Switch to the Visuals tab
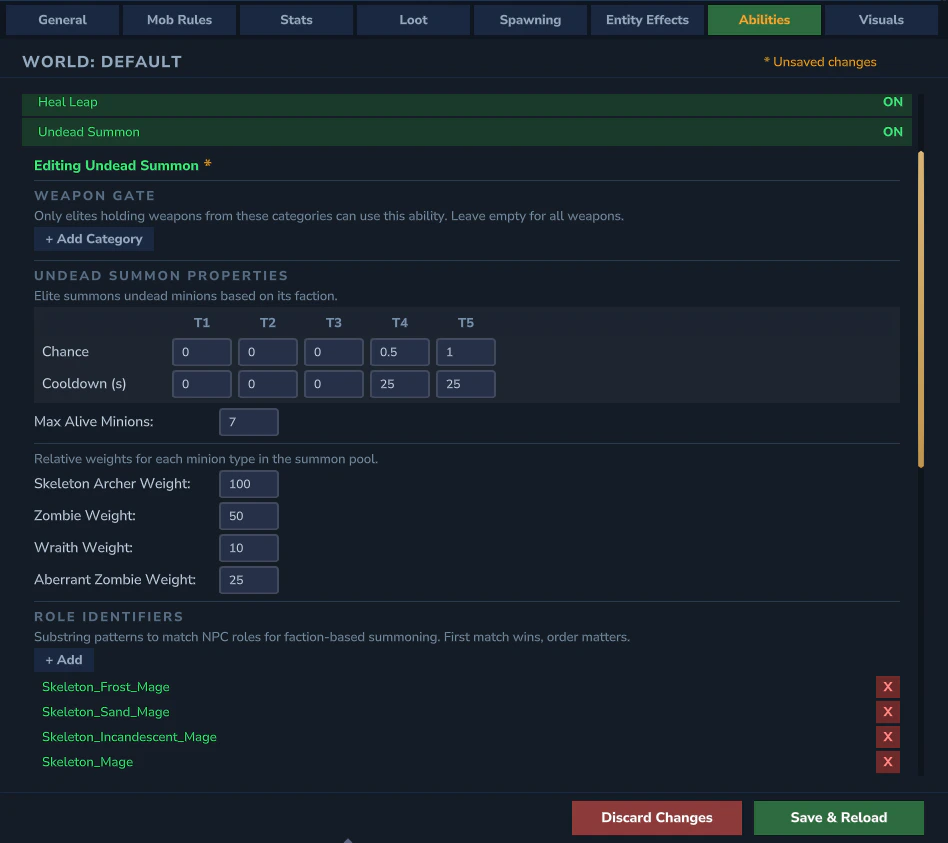The width and height of the screenshot is (948, 843). point(881,20)
